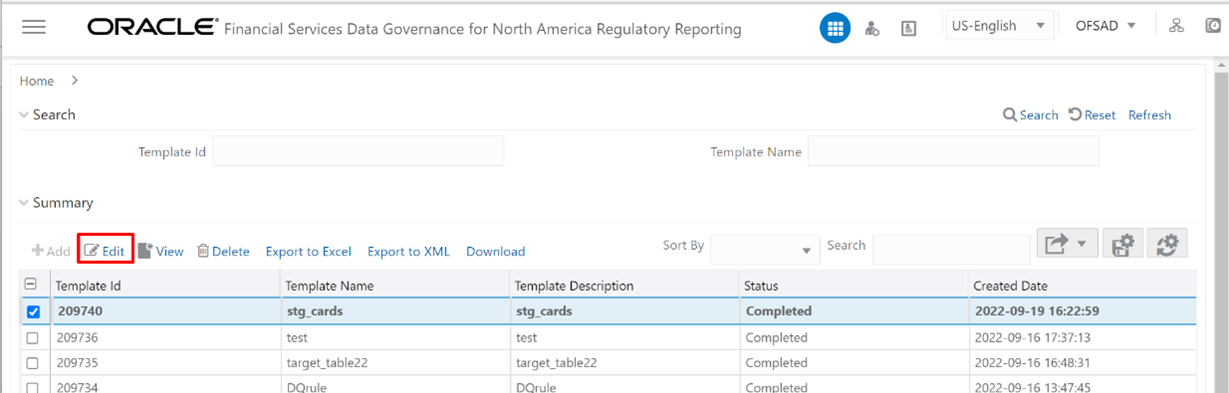Open the application grid icon
This screenshot has width=1229, height=393.
click(835, 28)
